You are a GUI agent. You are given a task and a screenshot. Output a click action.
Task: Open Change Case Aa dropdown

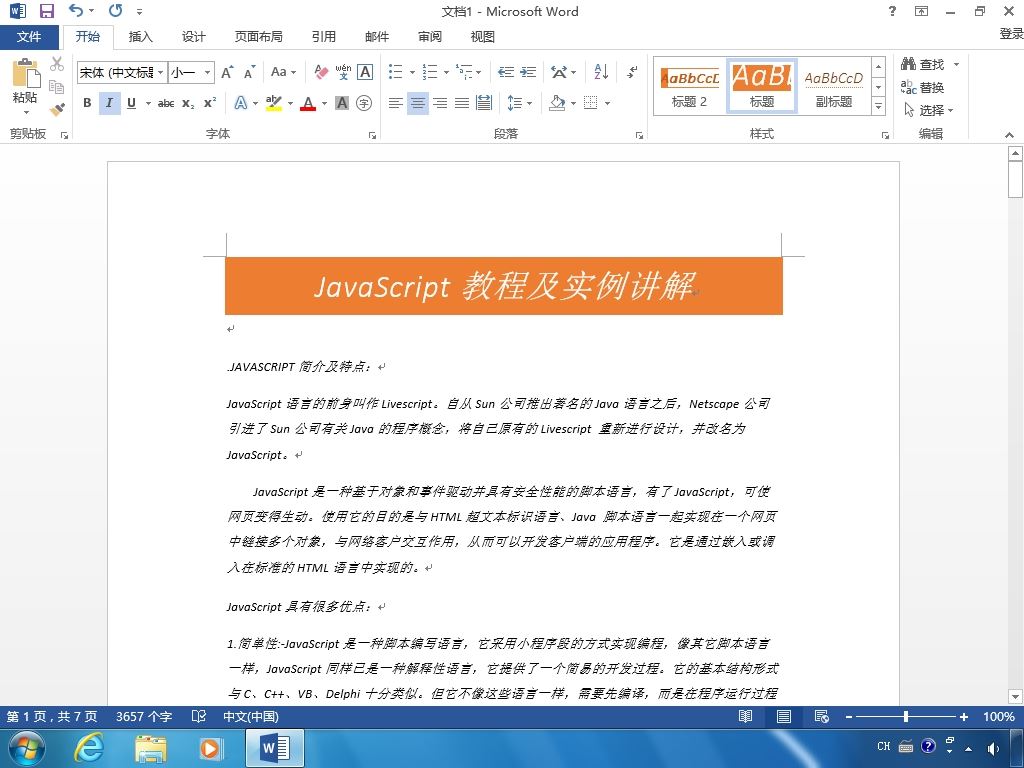(x=283, y=72)
